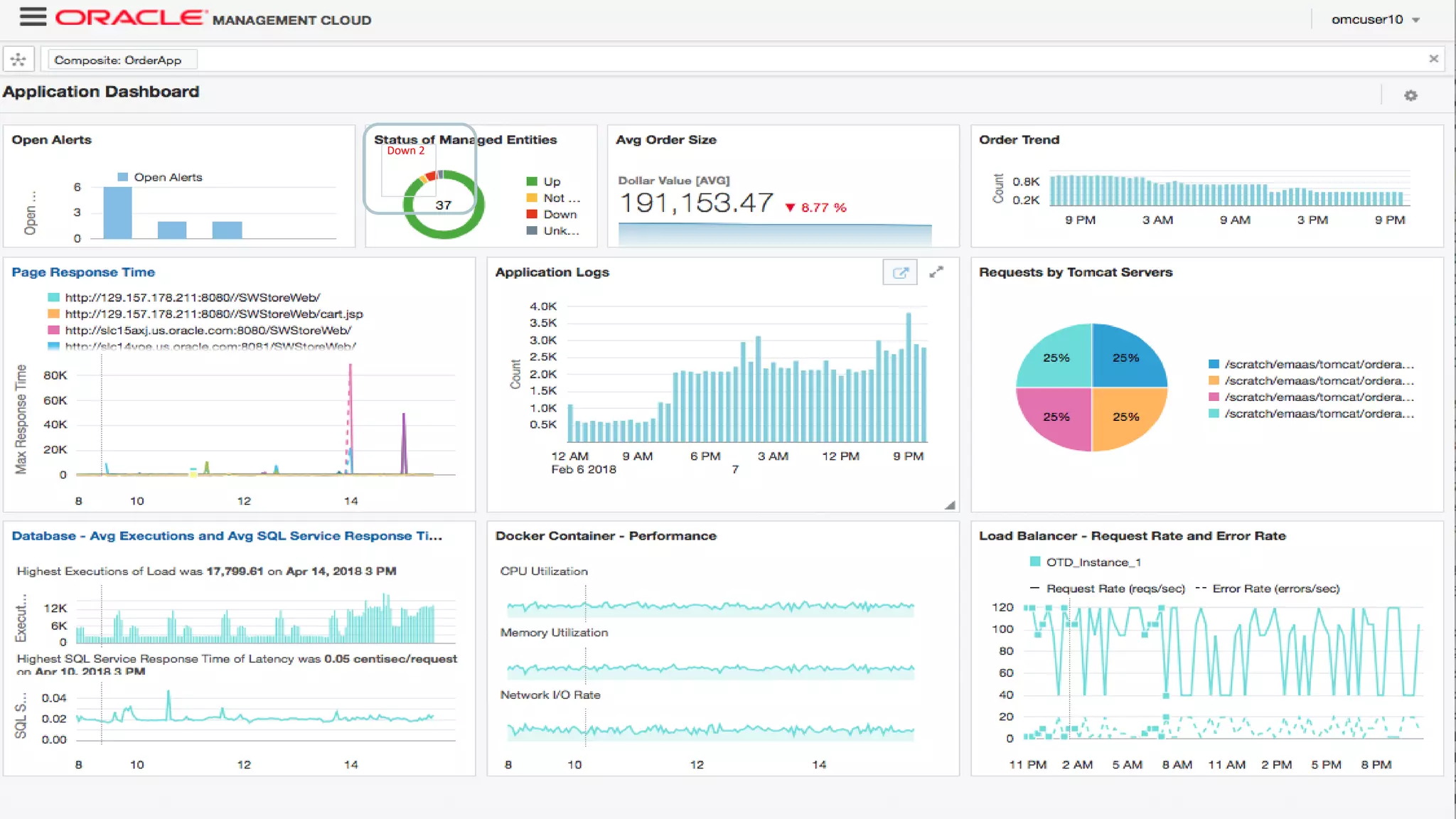Toggle the Down legend entry in status widget
Viewport: 1456px width, 819px height.
coord(559,214)
